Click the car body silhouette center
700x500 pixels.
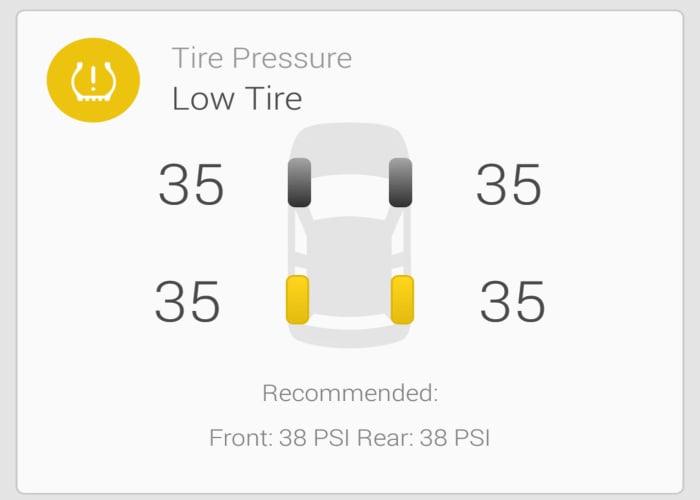click(350, 240)
